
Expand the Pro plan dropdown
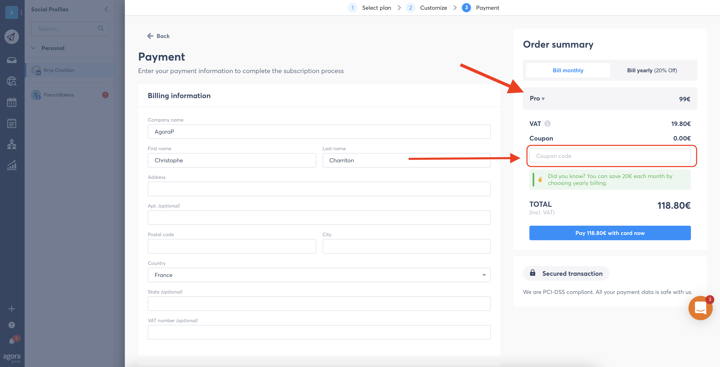[537, 98]
